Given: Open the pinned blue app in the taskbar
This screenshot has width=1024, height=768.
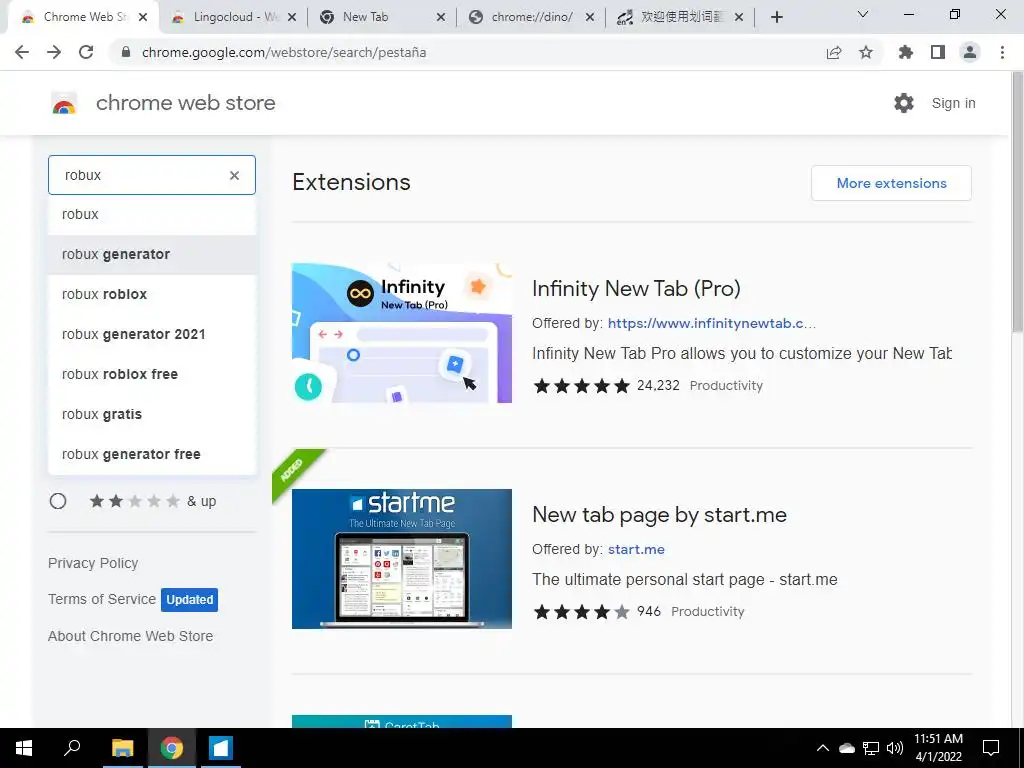Looking at the screenshot, I should (221, 748).
